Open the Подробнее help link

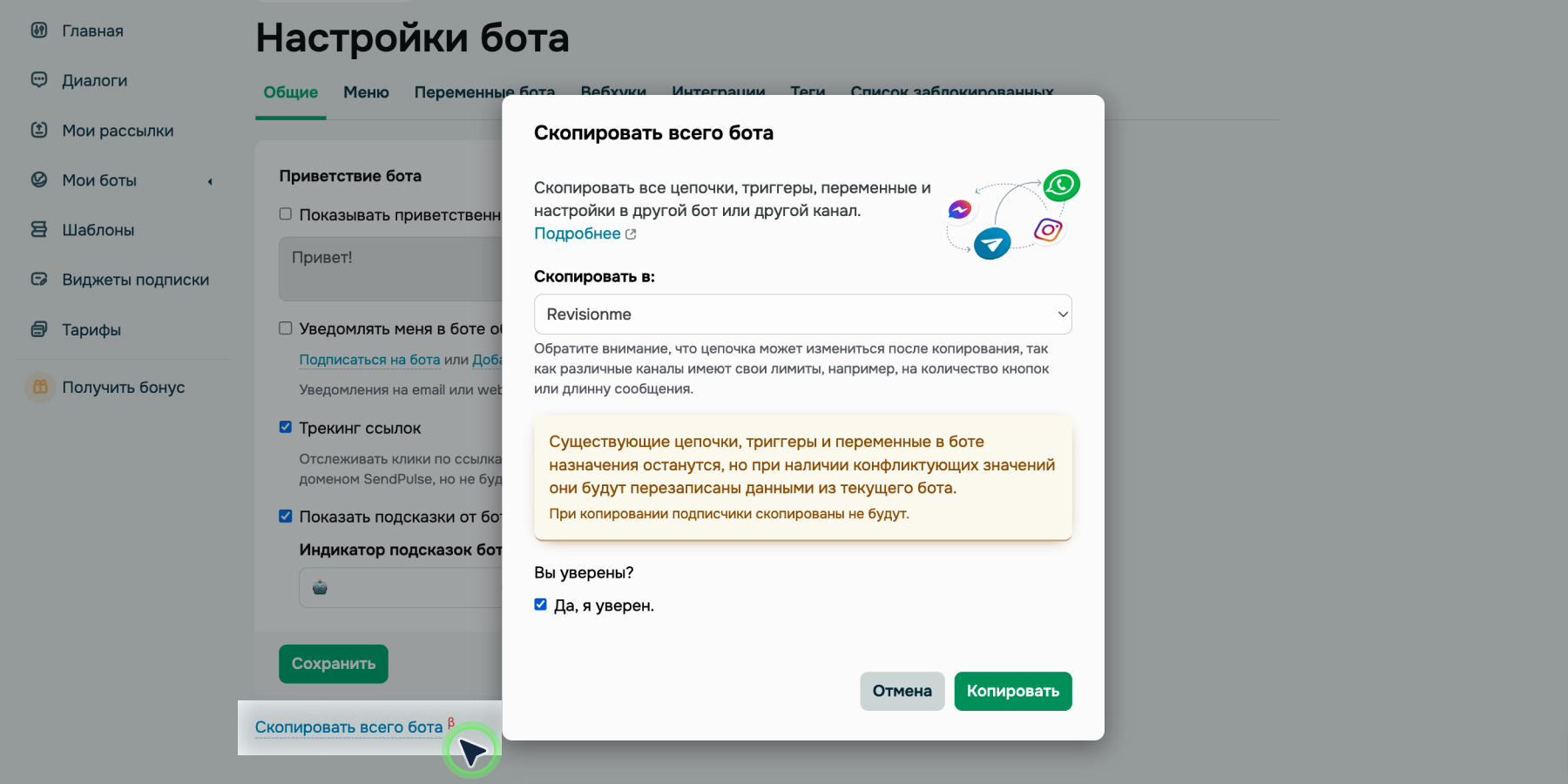click(x=578, y=233)
